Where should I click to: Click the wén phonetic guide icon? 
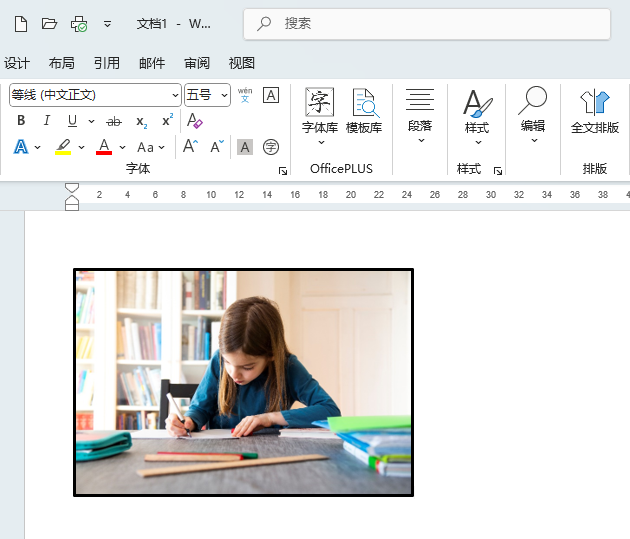[245, 95]
